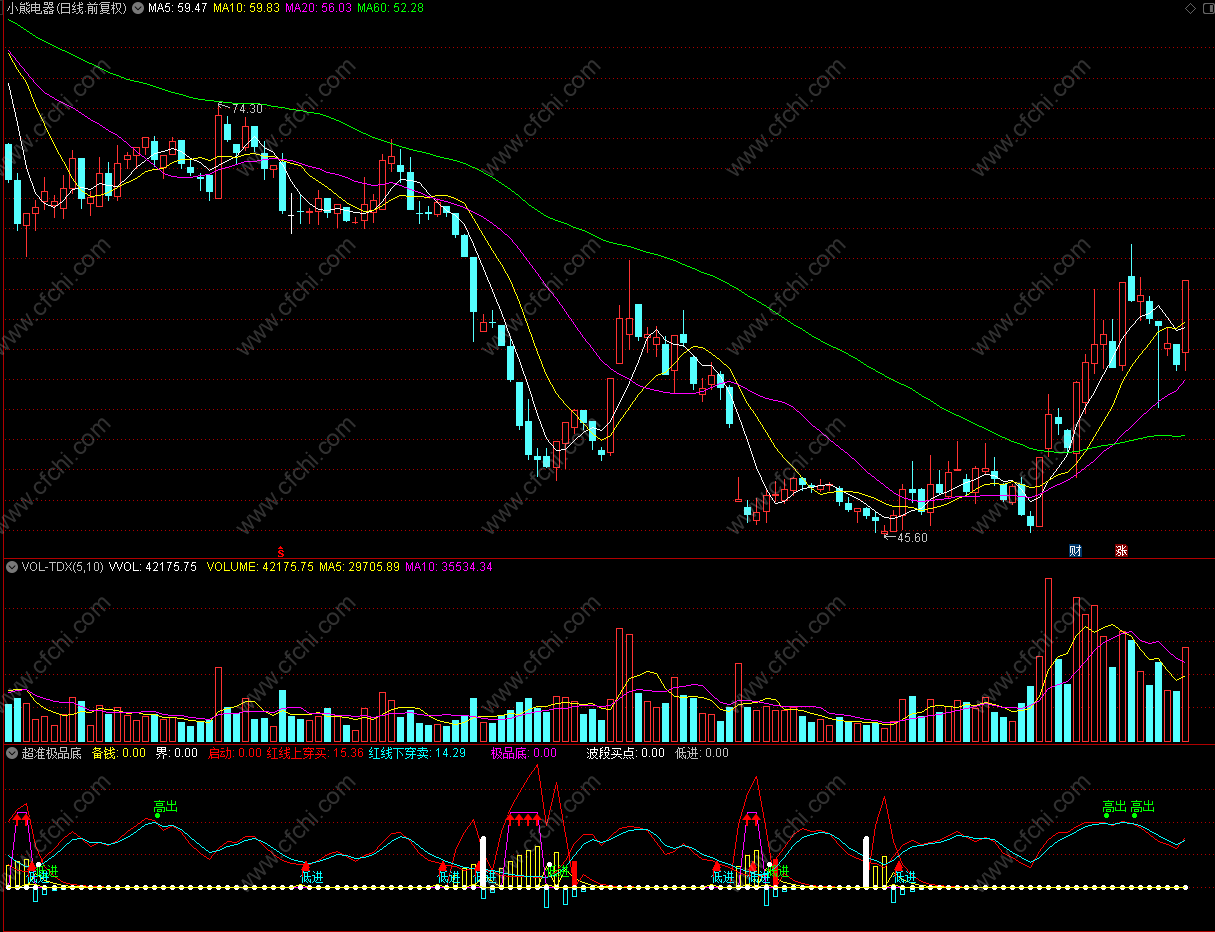Open the 超准极品底 indicator dropdown arrow

11,753
